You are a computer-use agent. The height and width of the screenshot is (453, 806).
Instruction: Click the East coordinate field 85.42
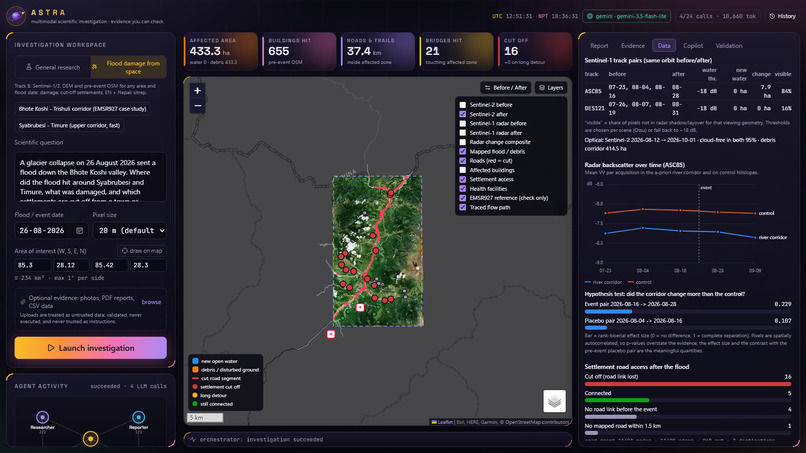(x=109, y=265)
